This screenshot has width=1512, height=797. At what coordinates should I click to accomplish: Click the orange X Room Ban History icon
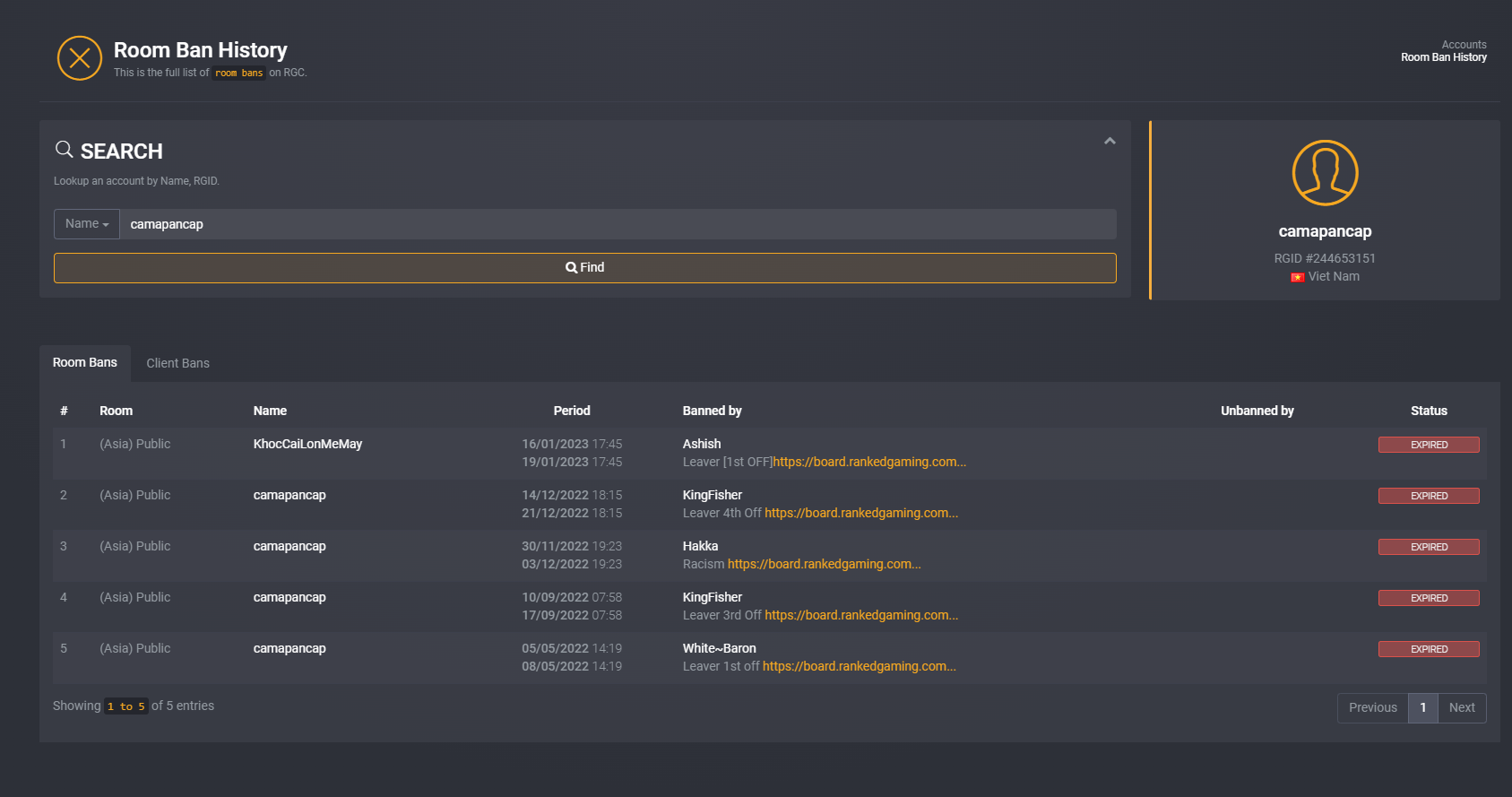tap(80, 58)
